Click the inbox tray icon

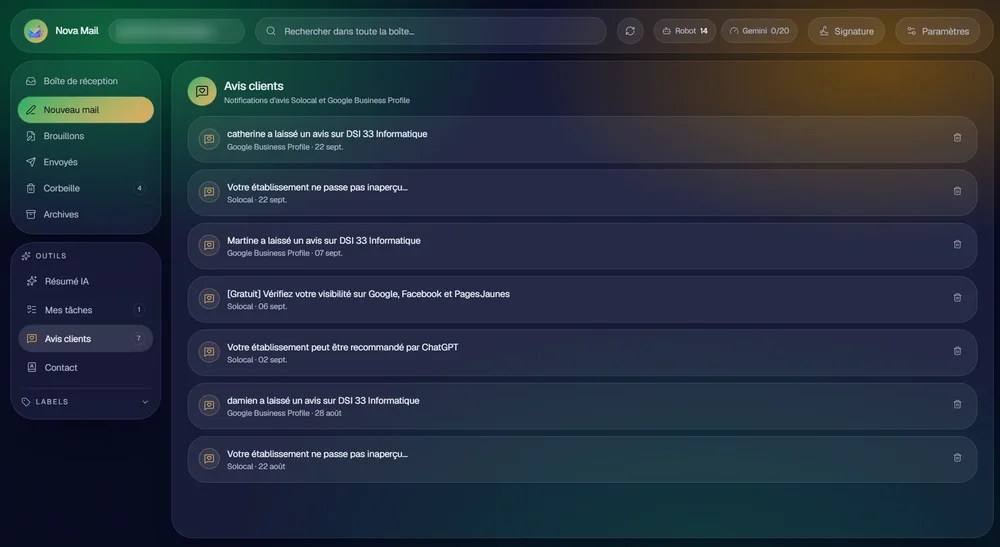(31, 81)
